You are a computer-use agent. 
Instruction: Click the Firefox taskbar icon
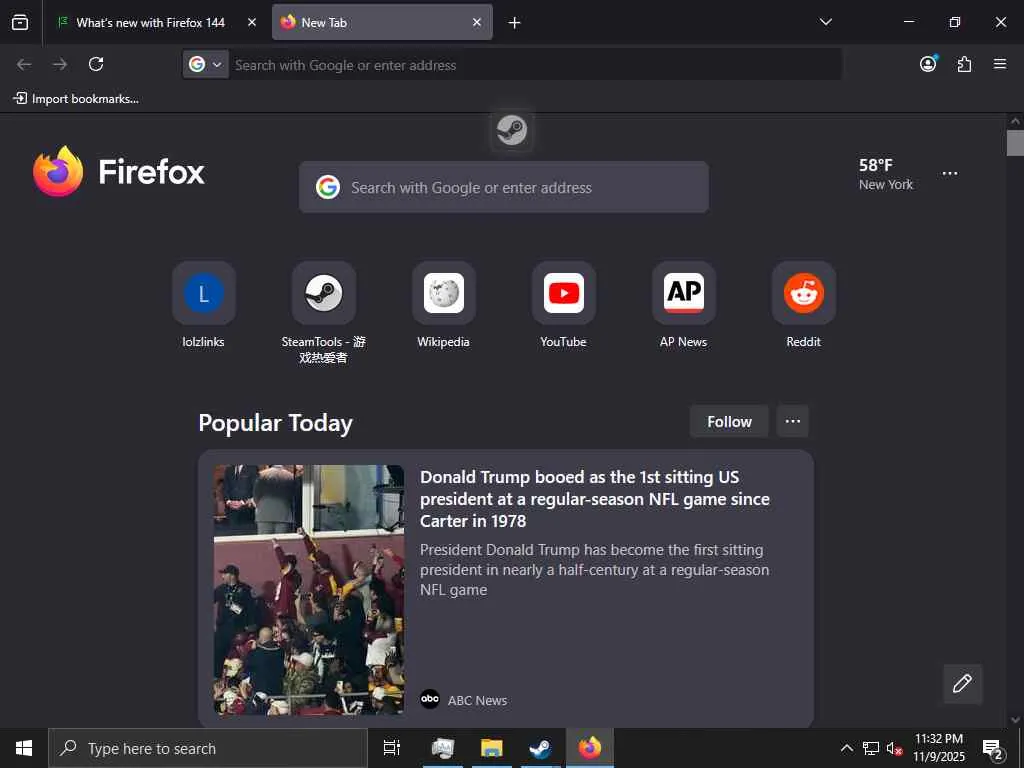[589, 748]
